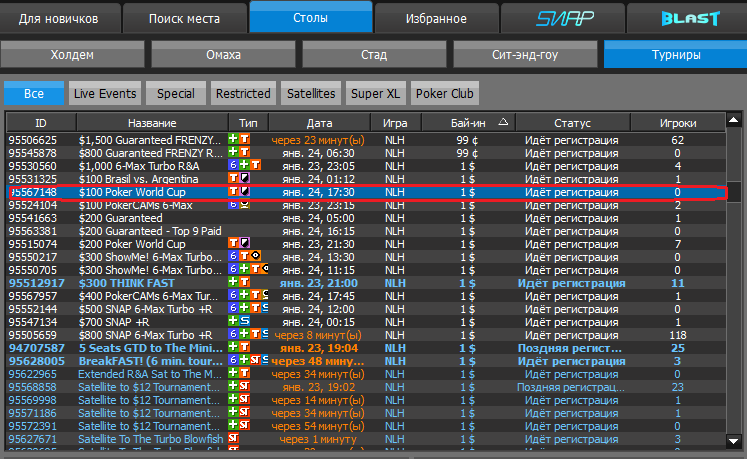
Task: Click 118 players count cell
Action: (678, 335)
